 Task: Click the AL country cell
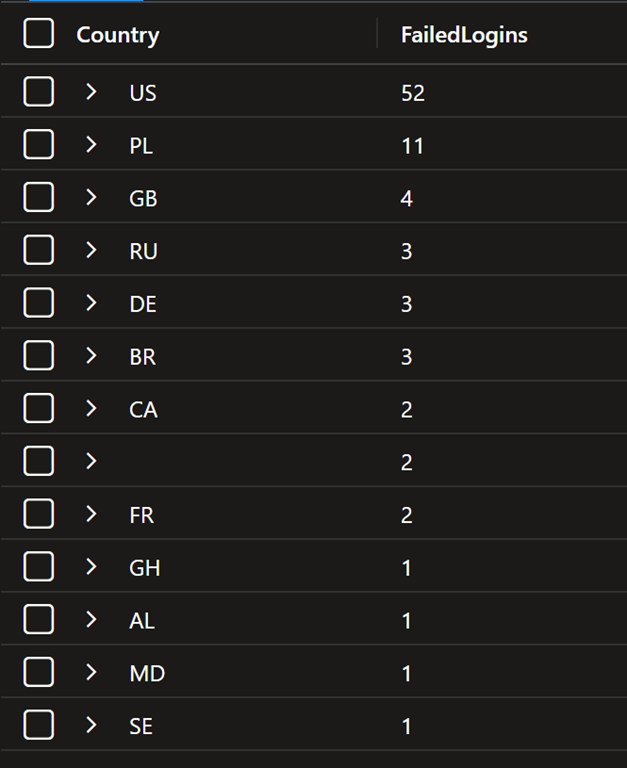pos(142,621)
